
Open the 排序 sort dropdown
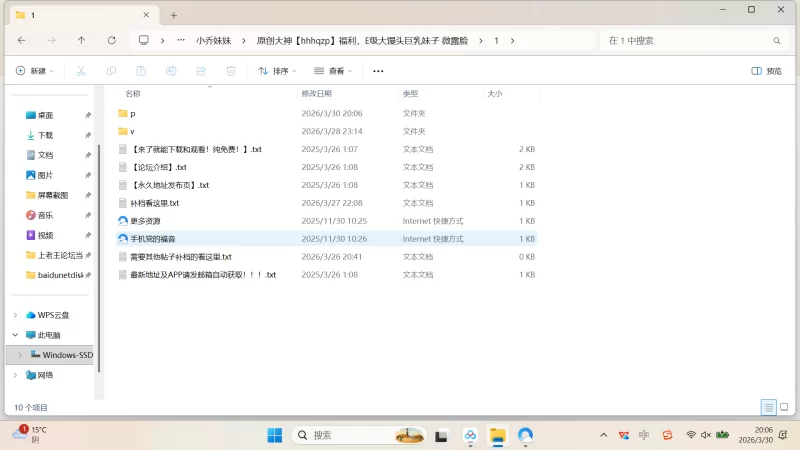278,71
